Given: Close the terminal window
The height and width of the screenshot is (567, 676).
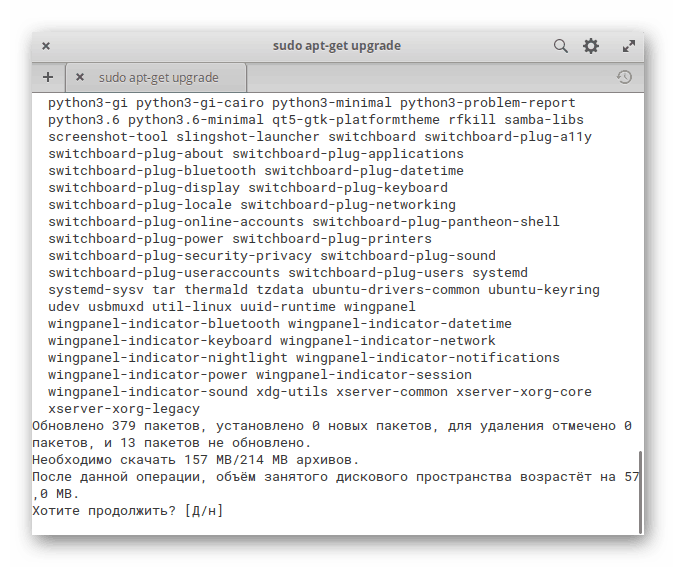Looking at the screenshot, I should [x=46, y=46].
